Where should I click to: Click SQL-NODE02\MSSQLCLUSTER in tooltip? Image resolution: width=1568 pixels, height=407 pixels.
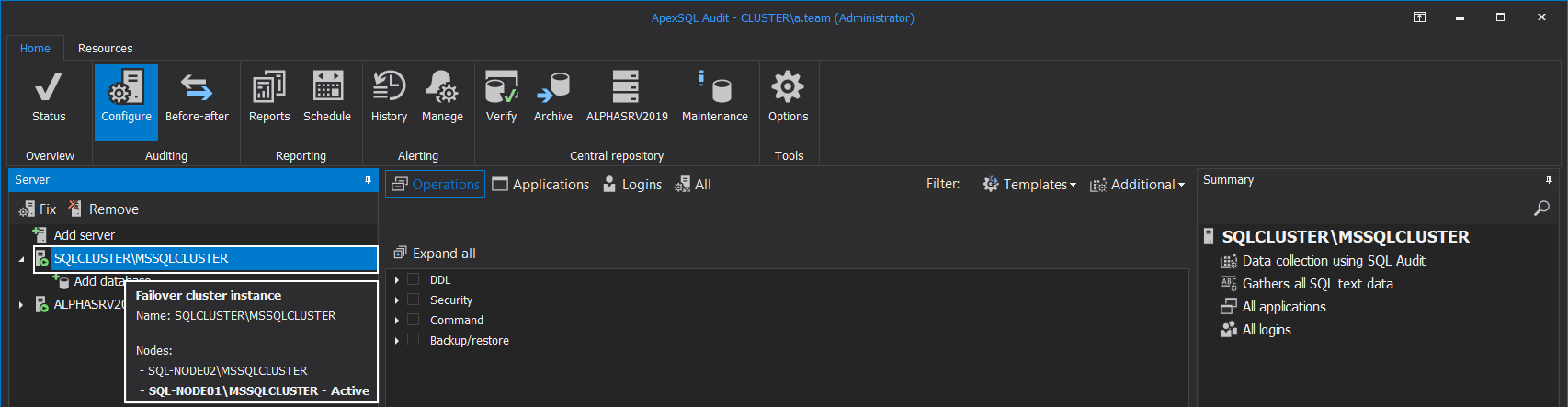click(x=227, y=371)
